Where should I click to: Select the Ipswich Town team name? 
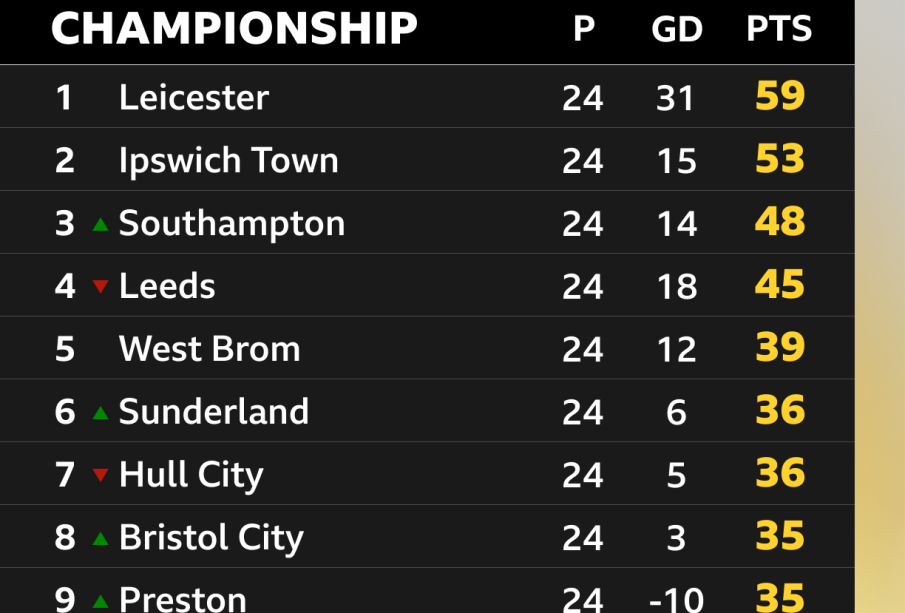pos(228,161)
